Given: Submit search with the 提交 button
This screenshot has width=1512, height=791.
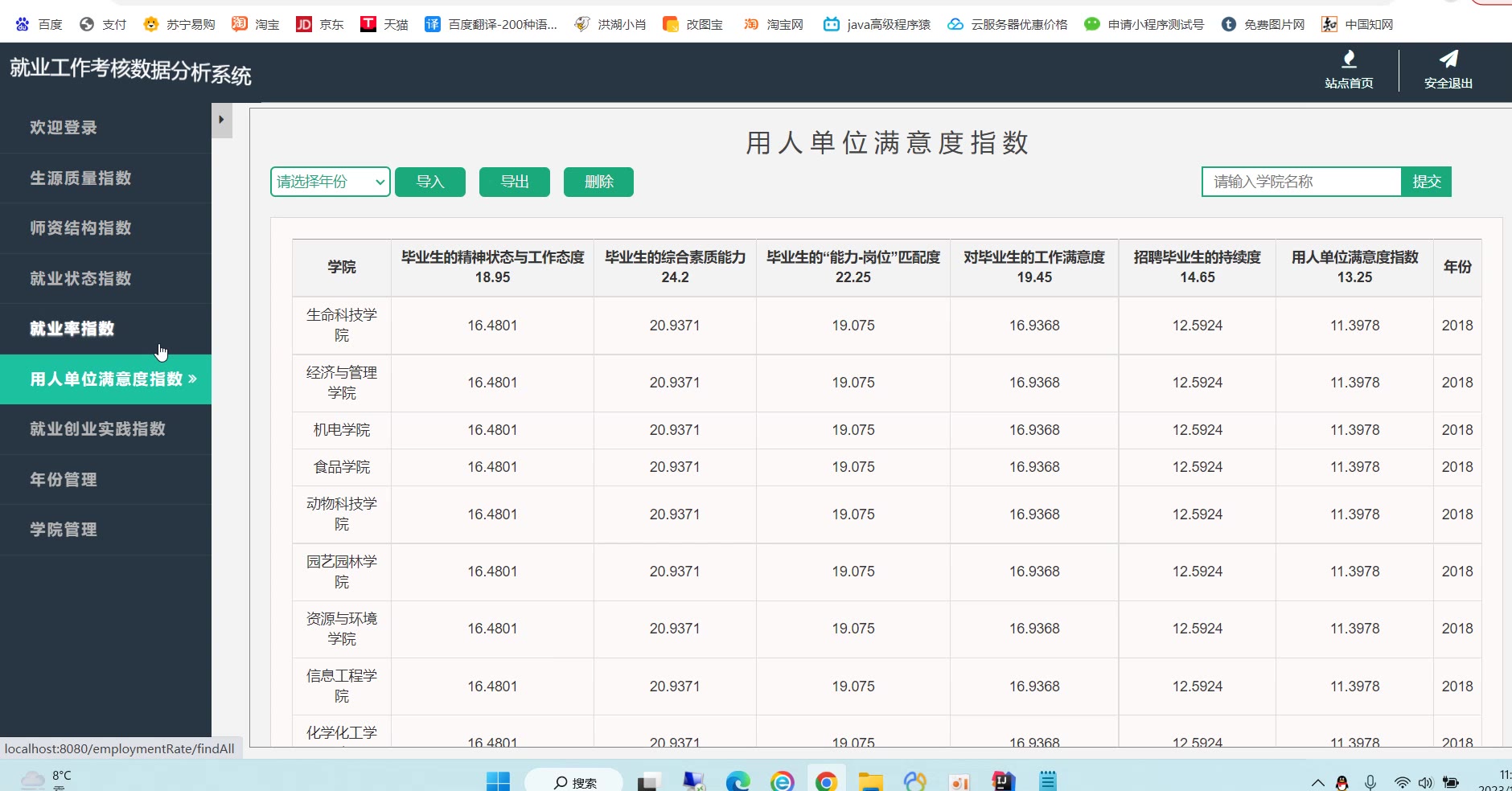Looking at the screenshot, I should point(1426,182).
